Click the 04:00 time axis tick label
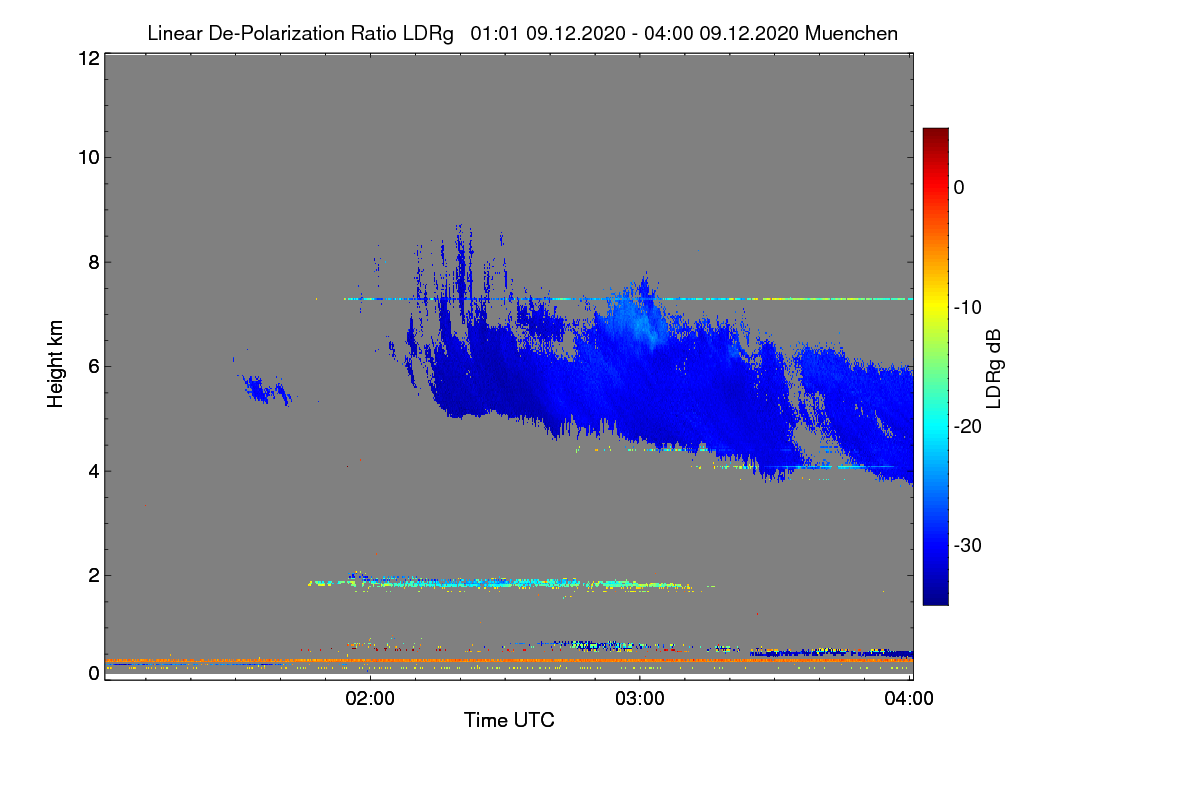 tap(909, 699)
